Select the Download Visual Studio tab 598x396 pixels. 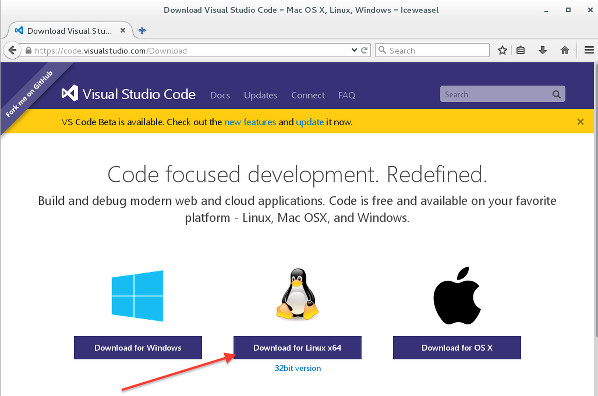(x=70, y=31)
